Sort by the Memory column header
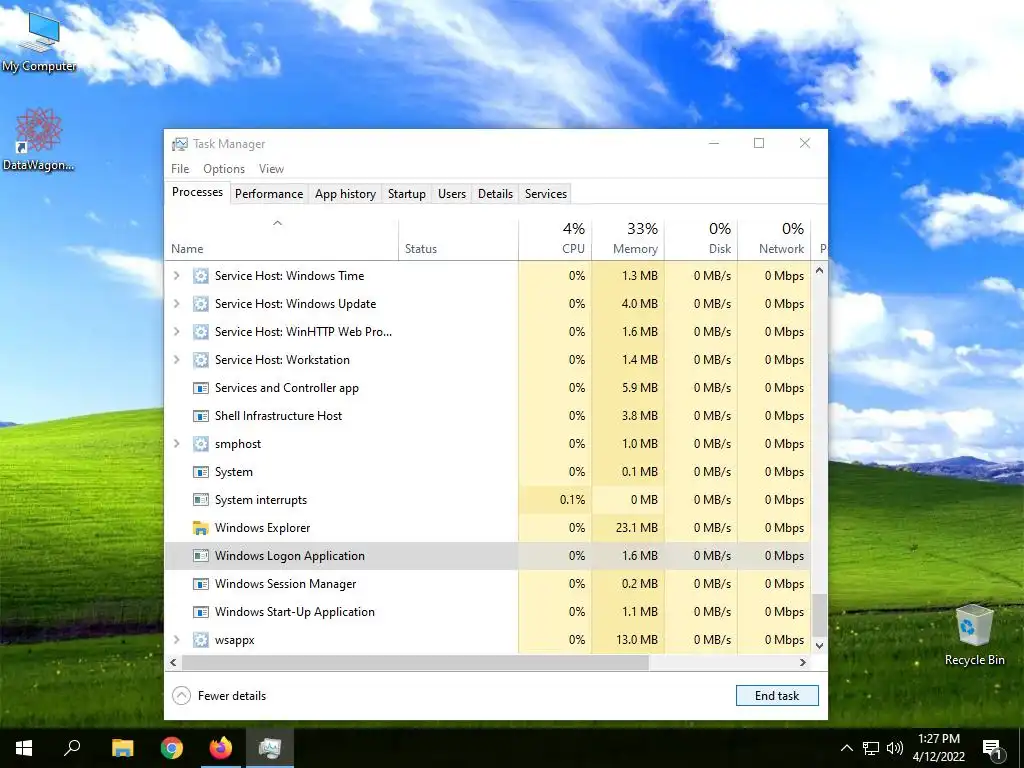The width and height of the screenshot is (1024, 768). (x=628, y=239)
